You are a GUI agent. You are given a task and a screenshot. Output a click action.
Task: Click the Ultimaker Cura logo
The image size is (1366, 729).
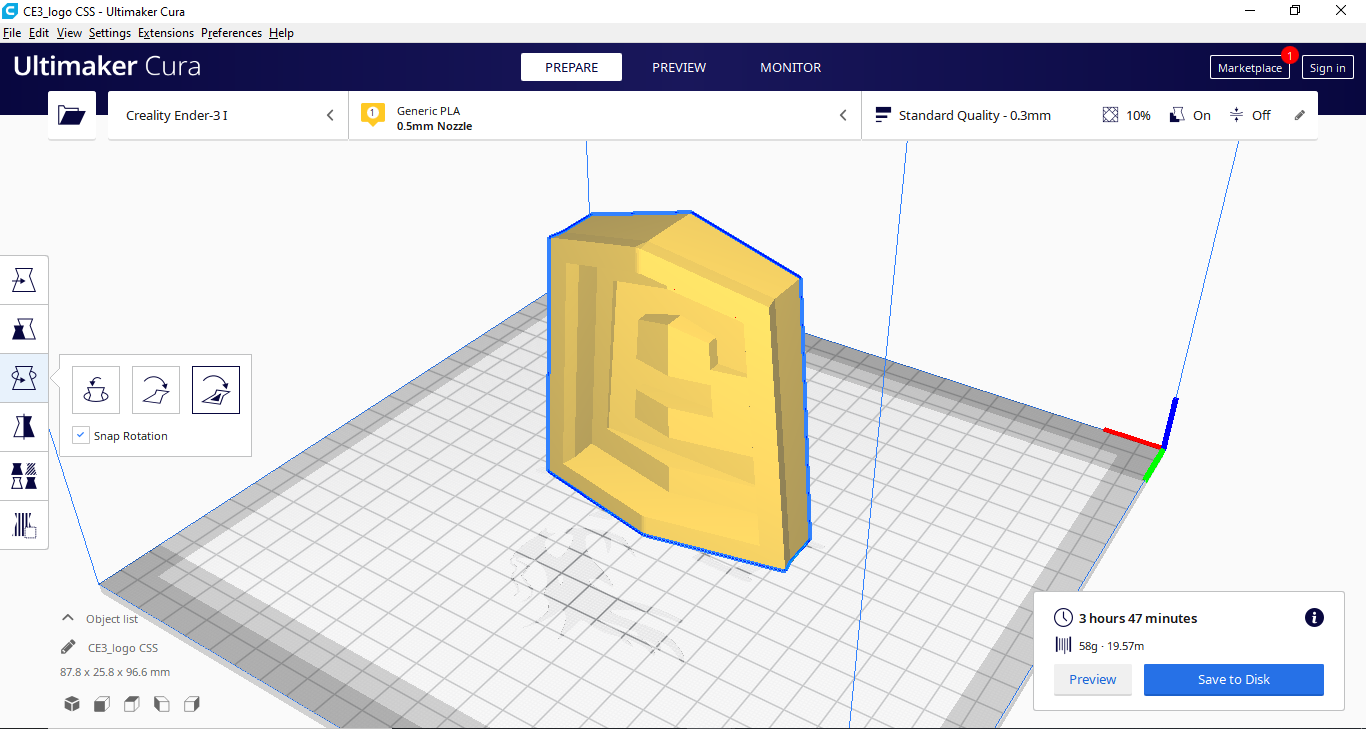(107, 66)
